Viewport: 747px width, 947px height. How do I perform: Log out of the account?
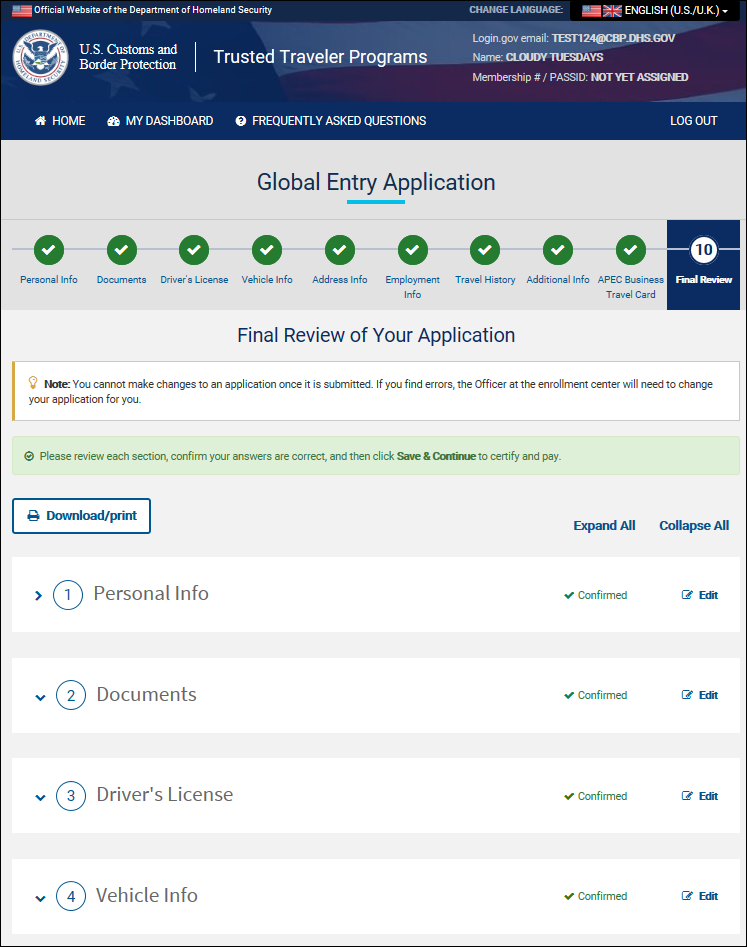[x=693, y=121]
